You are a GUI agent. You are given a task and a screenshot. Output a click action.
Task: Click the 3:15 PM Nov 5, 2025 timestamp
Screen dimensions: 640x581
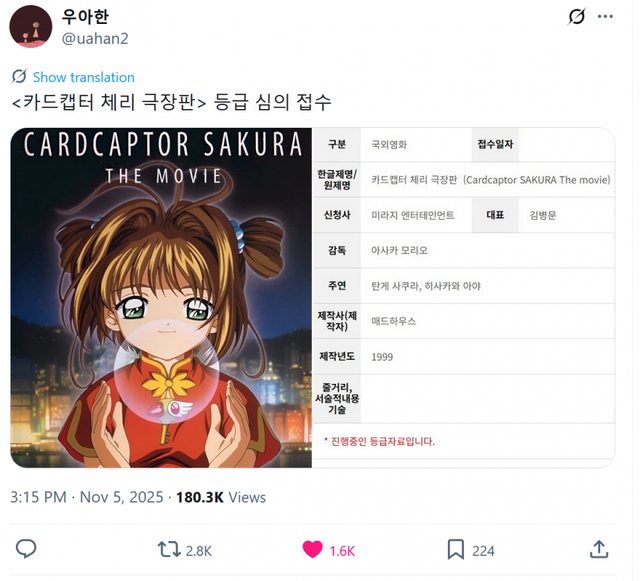click(x=87, y=497)
